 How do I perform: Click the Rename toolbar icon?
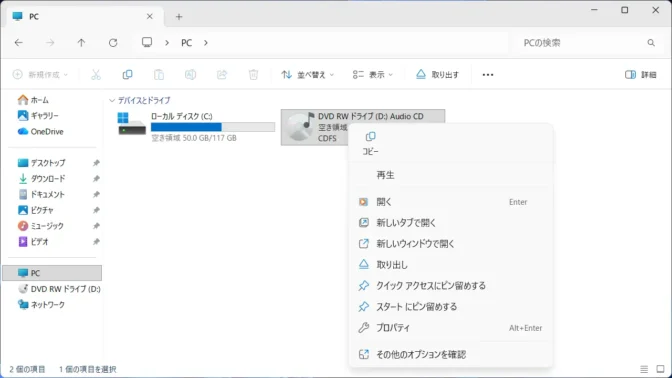pyautogui.click(x=190, y=75)
